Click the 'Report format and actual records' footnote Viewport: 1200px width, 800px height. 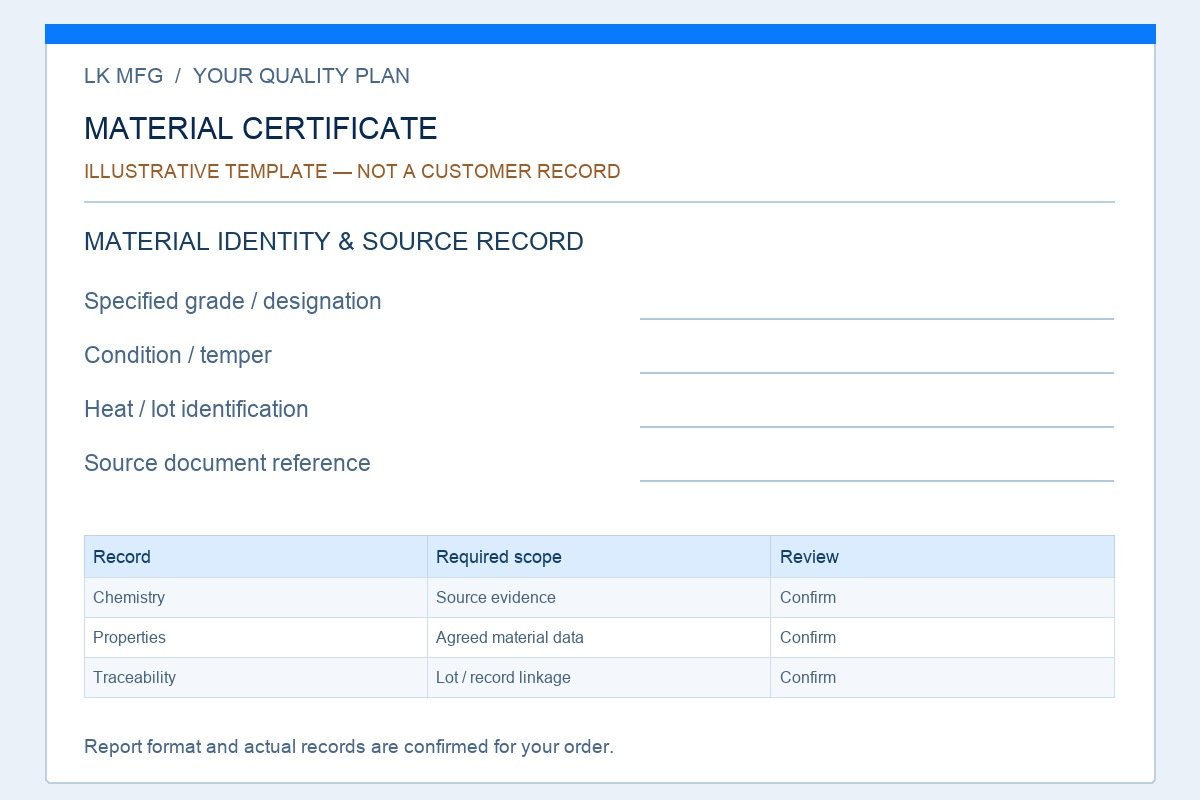pyautogui.click(x=349, y=747)
